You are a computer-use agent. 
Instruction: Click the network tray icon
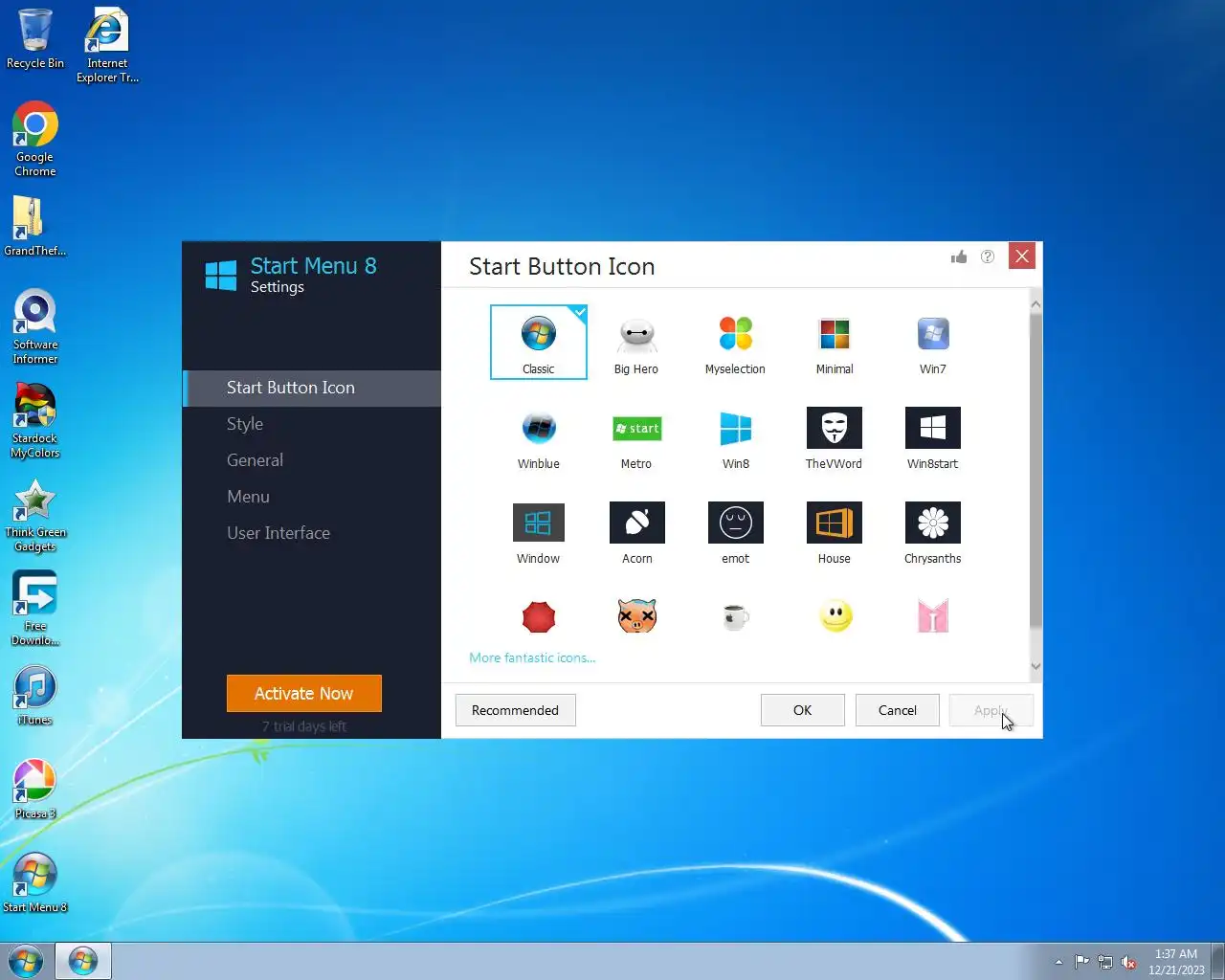(x=1105, y=962)
